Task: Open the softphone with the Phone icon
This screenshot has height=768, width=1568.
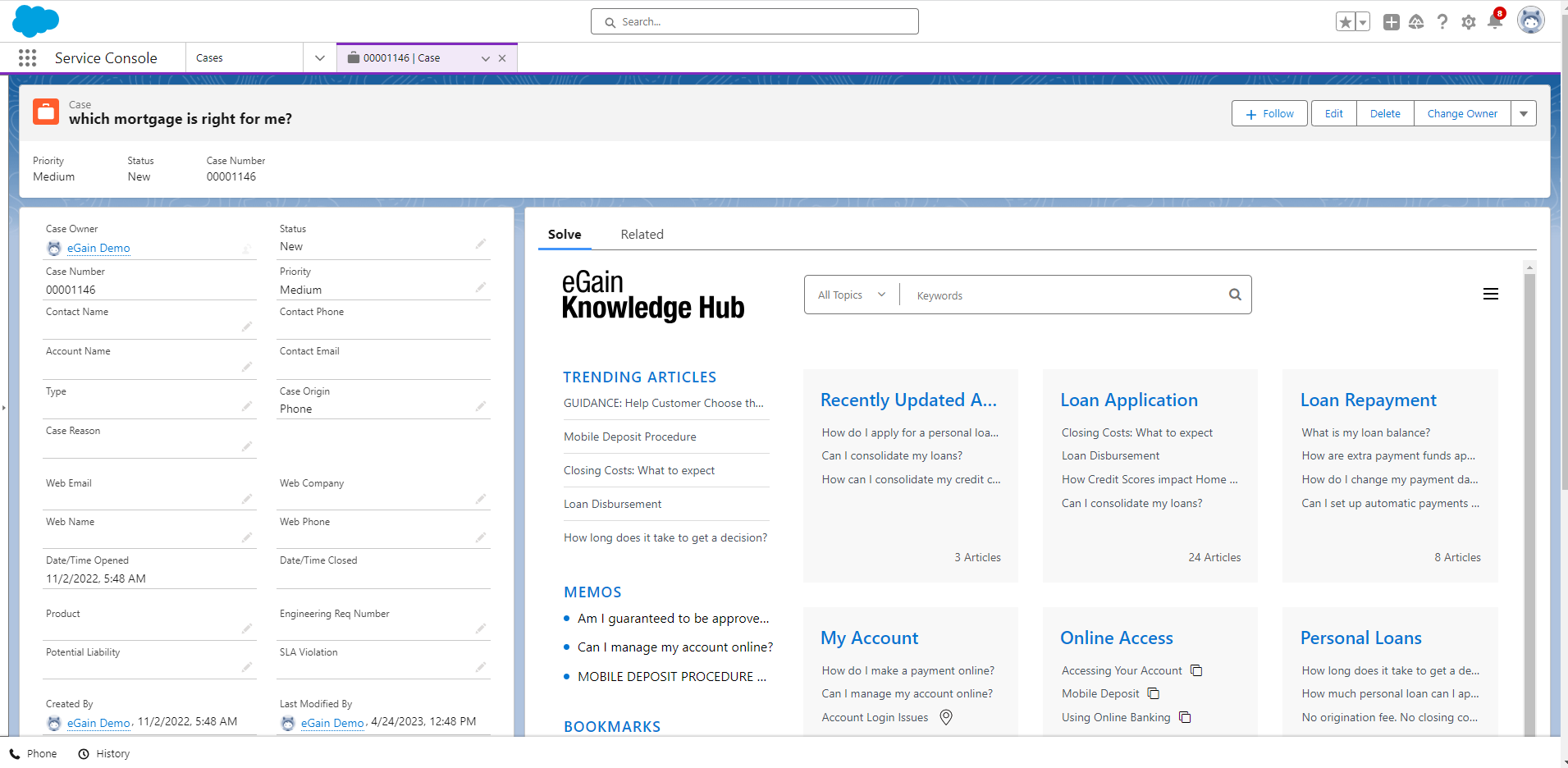Action: 33,753
